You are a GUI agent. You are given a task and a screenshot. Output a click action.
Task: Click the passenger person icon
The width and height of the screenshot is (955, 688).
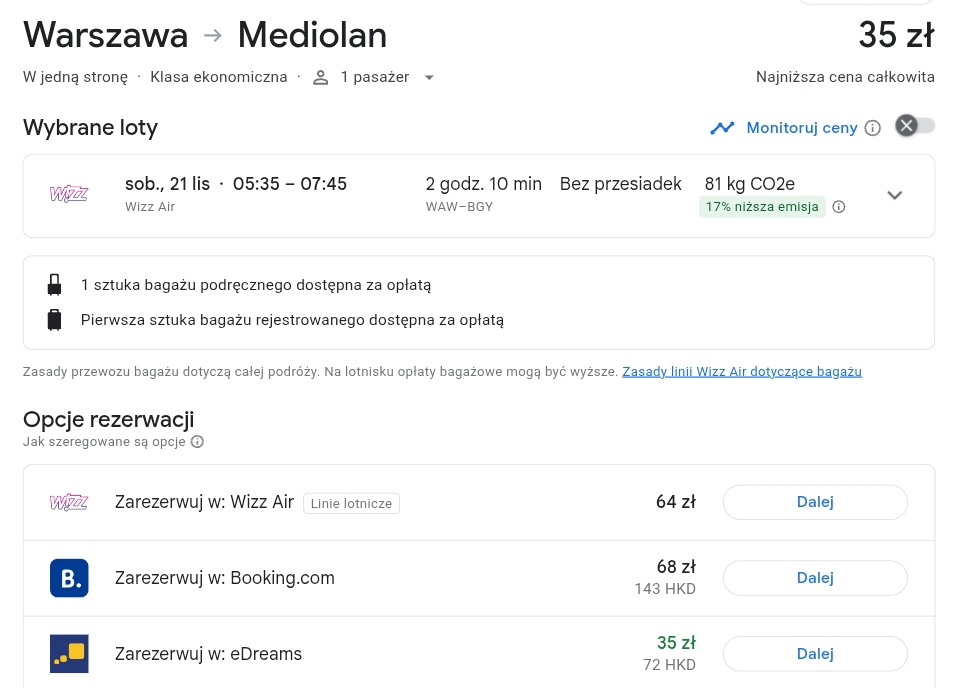pos(320,77)
